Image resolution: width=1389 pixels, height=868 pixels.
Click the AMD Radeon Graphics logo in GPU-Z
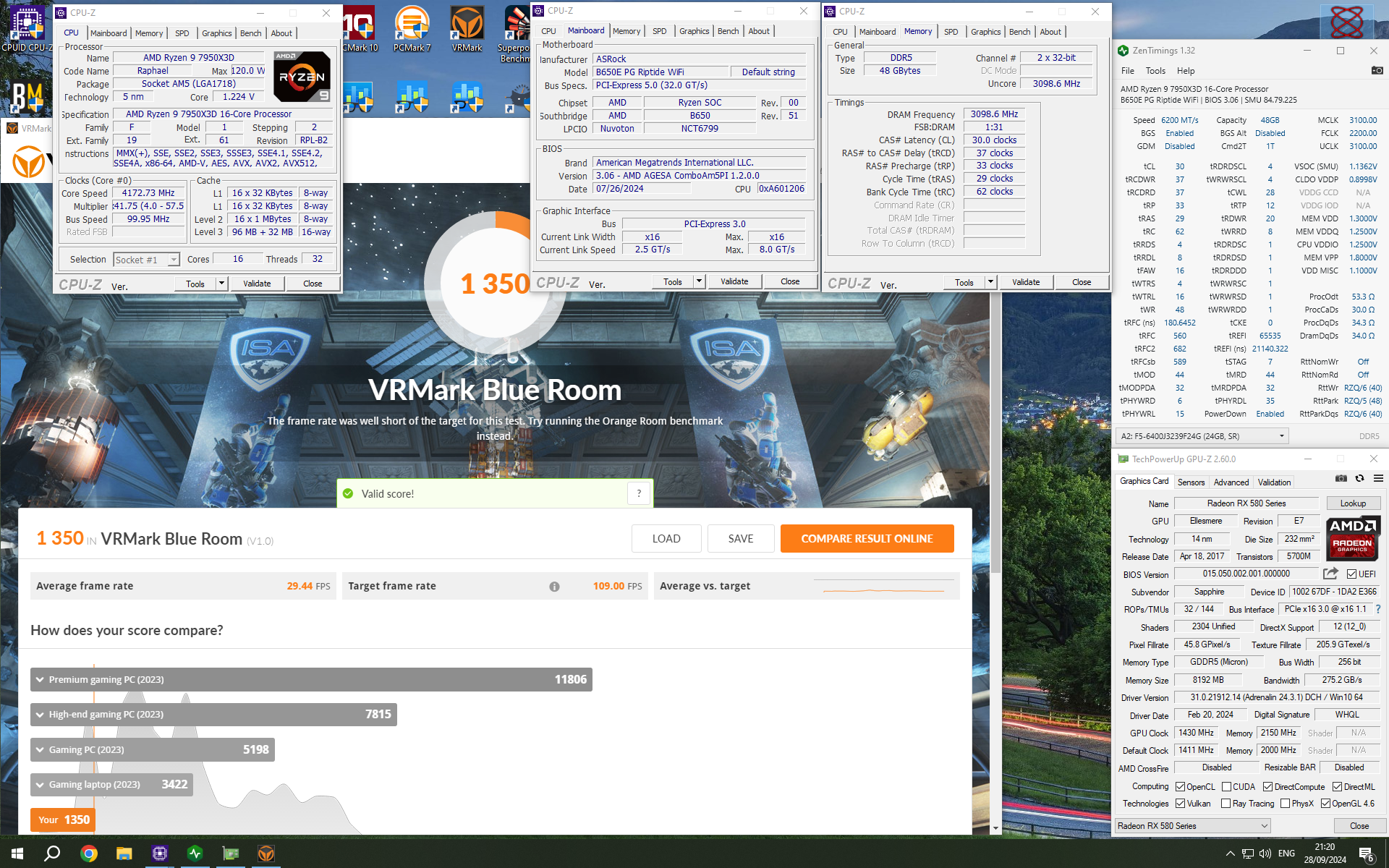tap(1353, 538)
